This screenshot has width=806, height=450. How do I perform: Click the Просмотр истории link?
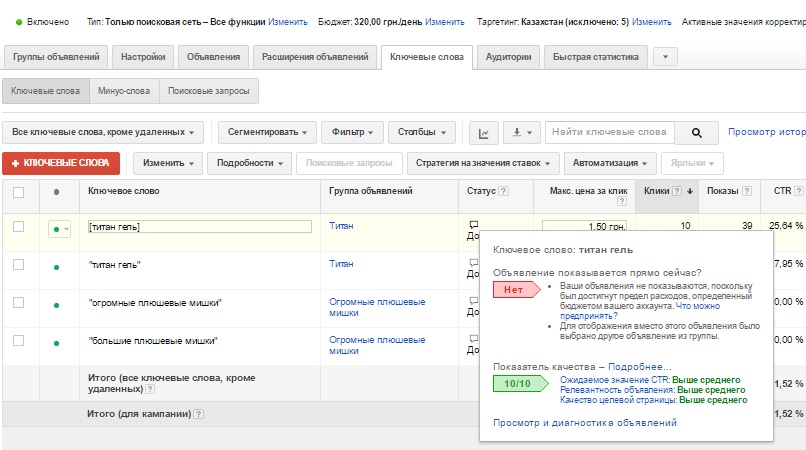click(x=766, y=132)
